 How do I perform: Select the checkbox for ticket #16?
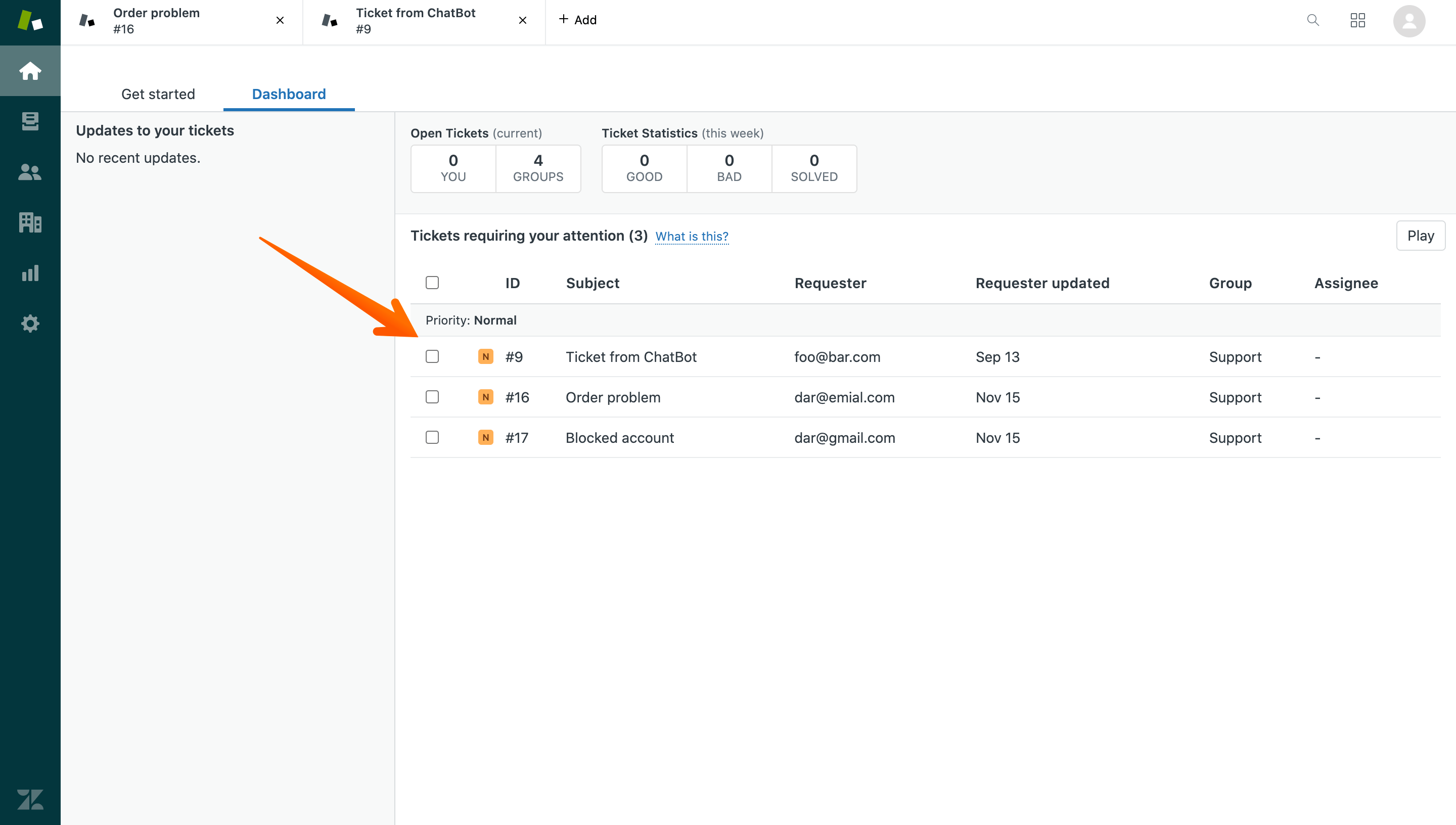click(x=432, y=397)
